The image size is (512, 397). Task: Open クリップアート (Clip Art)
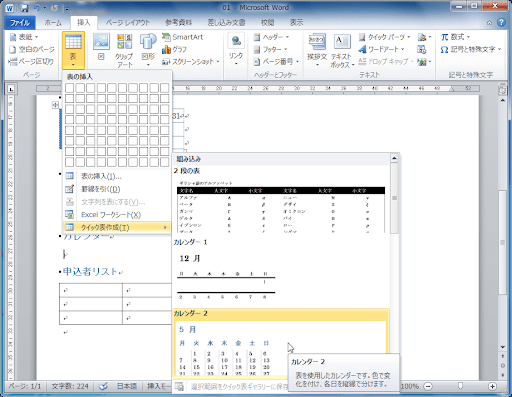124,50
